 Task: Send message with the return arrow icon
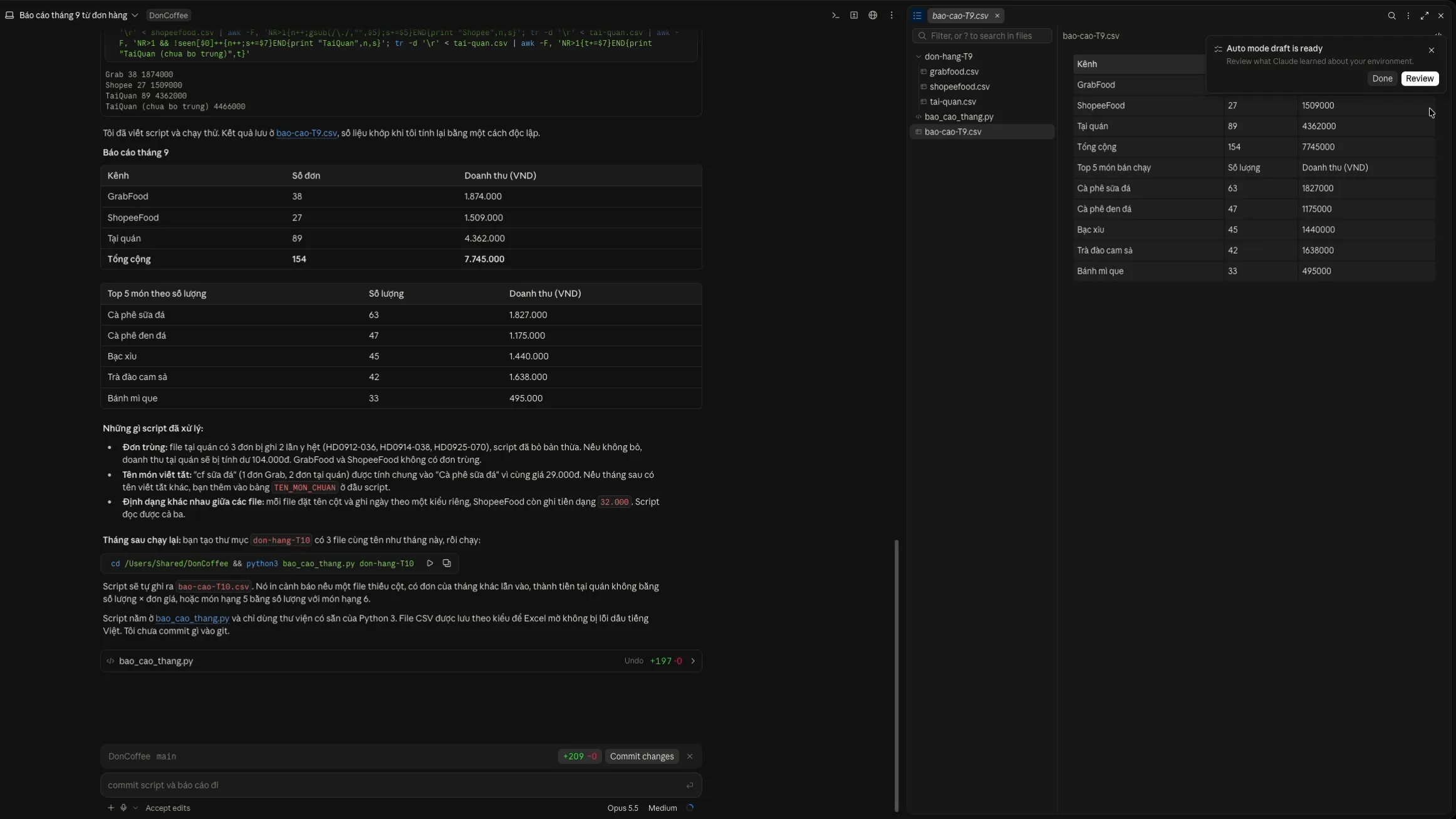pos(689,785)
